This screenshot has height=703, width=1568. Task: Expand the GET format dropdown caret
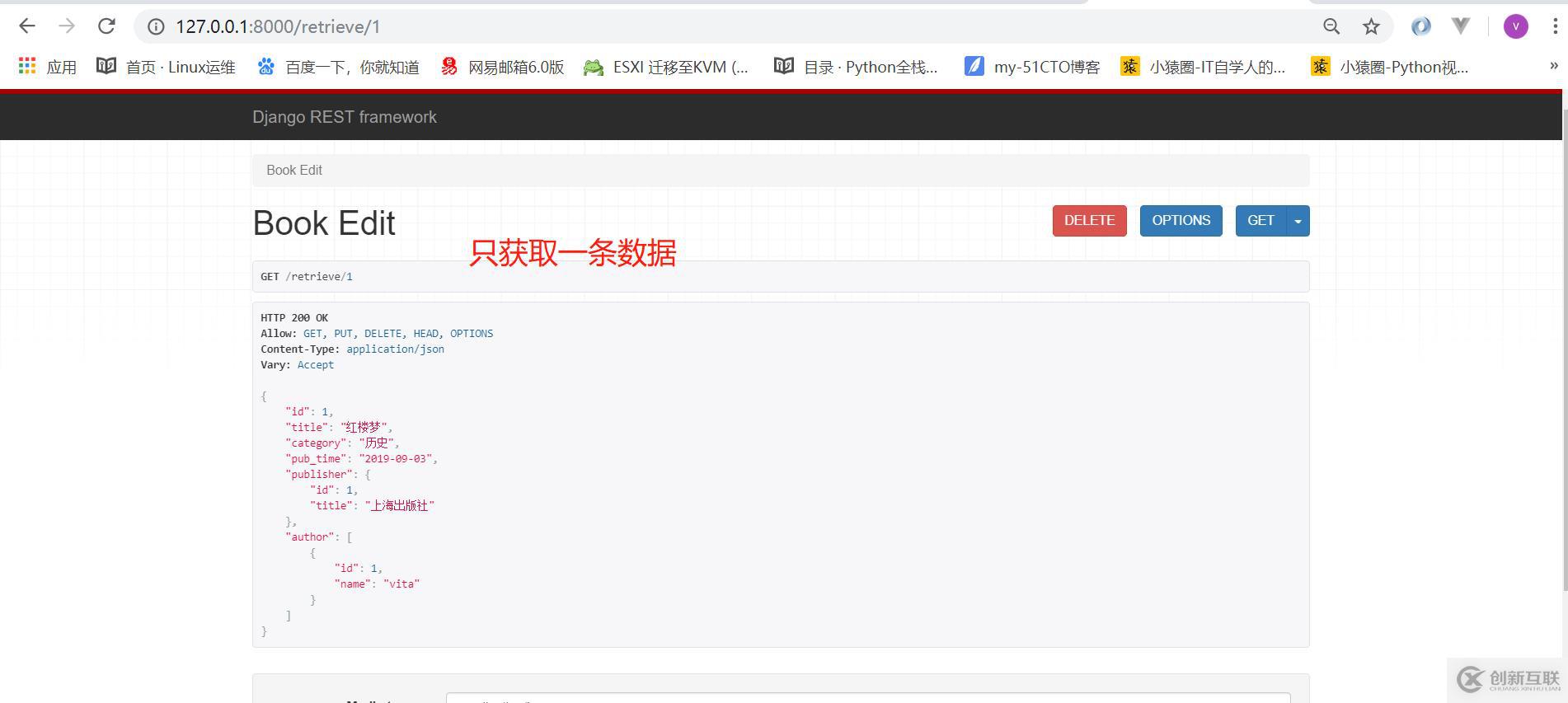pos(1298,221)
